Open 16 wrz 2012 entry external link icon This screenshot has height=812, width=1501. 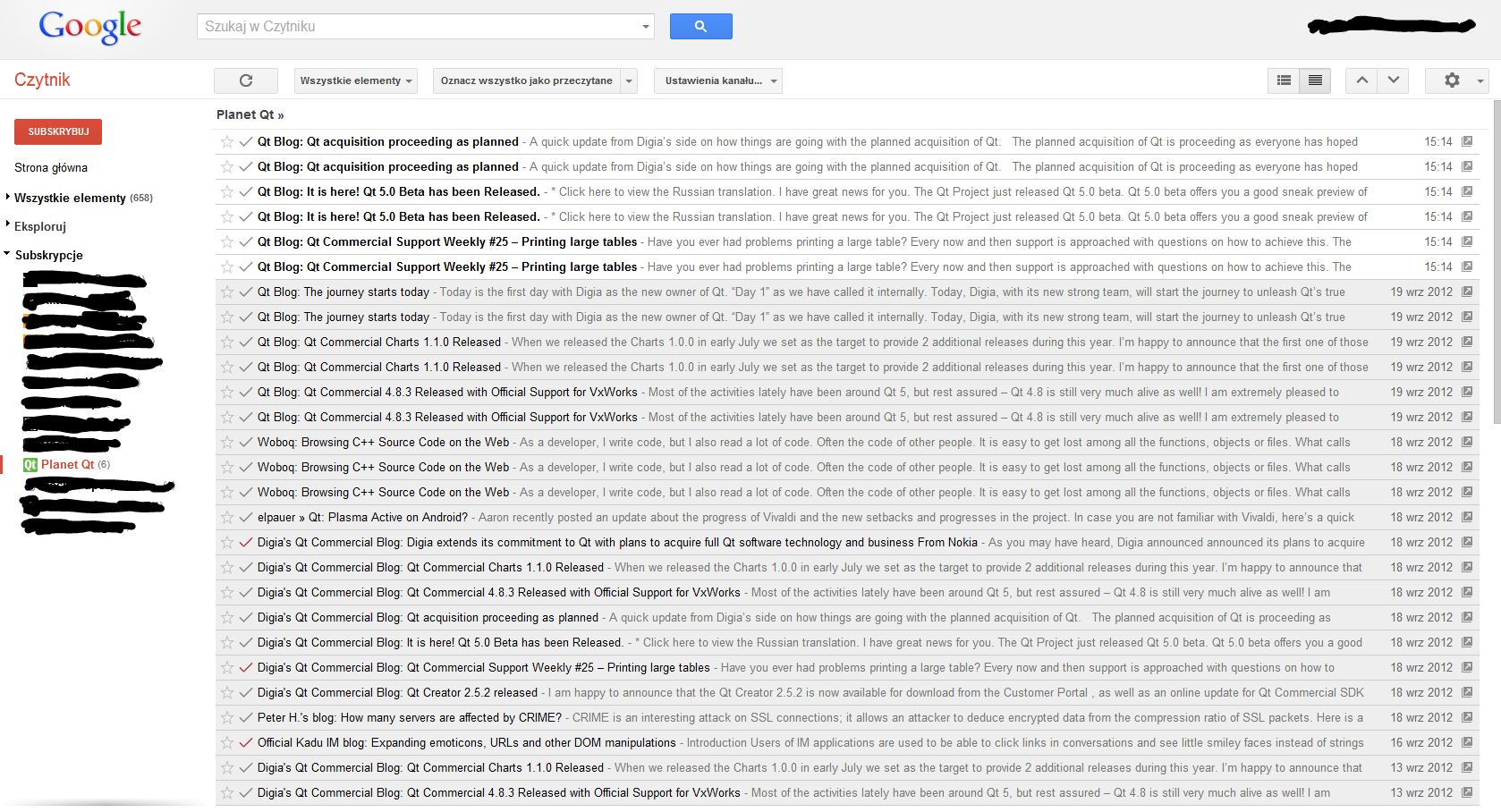coord(1467,742)
